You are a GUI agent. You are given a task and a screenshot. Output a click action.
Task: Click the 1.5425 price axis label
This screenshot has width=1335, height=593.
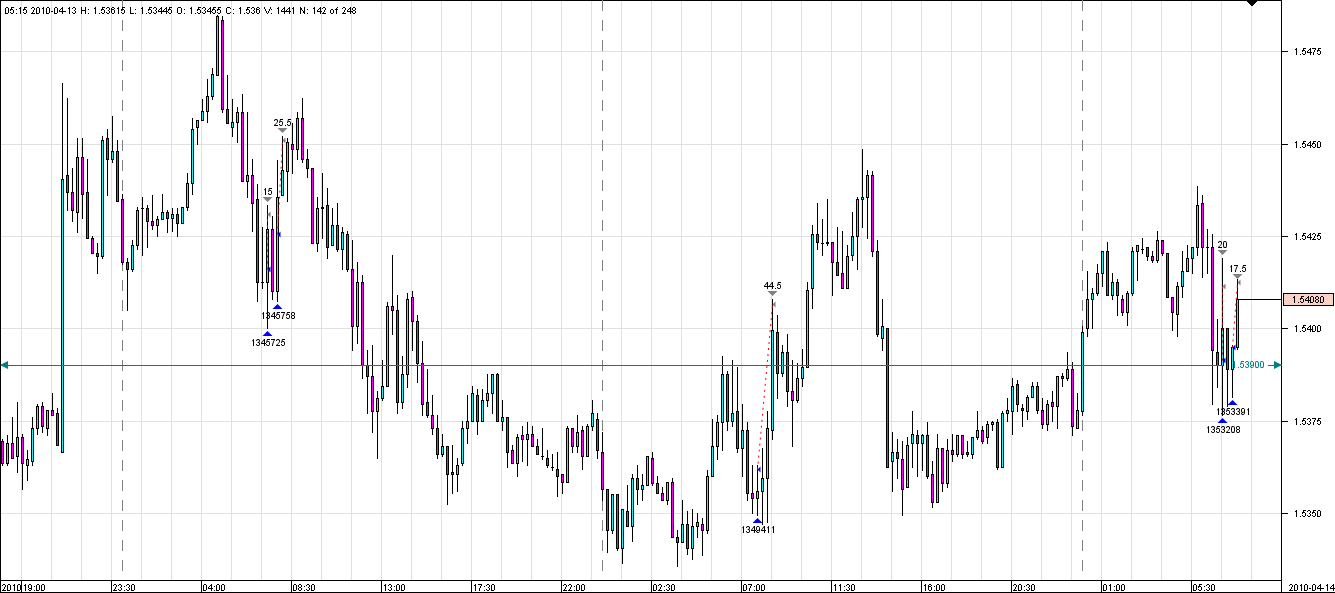(x=1306, y=237)
